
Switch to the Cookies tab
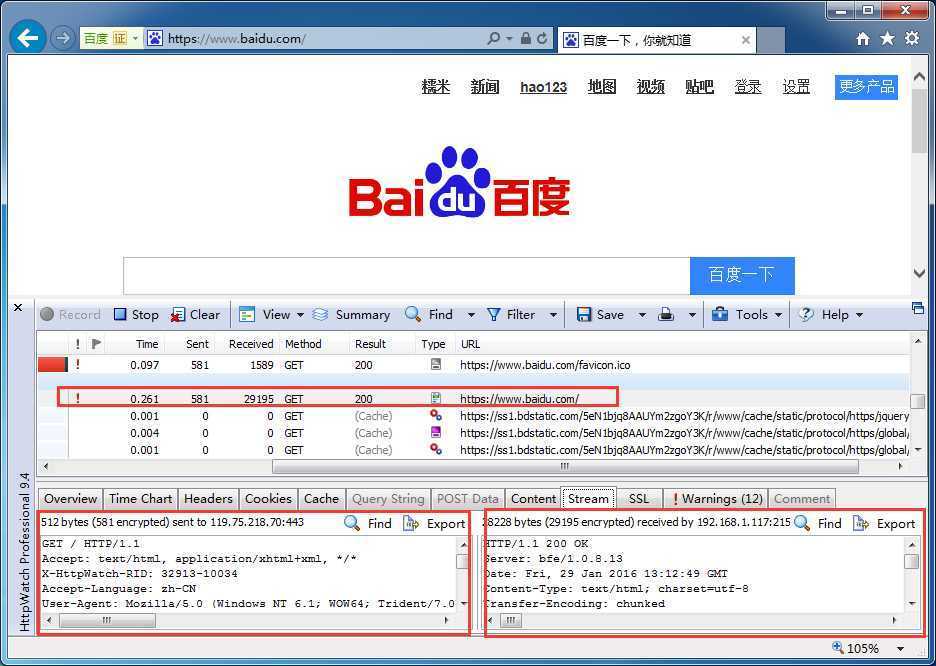point(268,499)
